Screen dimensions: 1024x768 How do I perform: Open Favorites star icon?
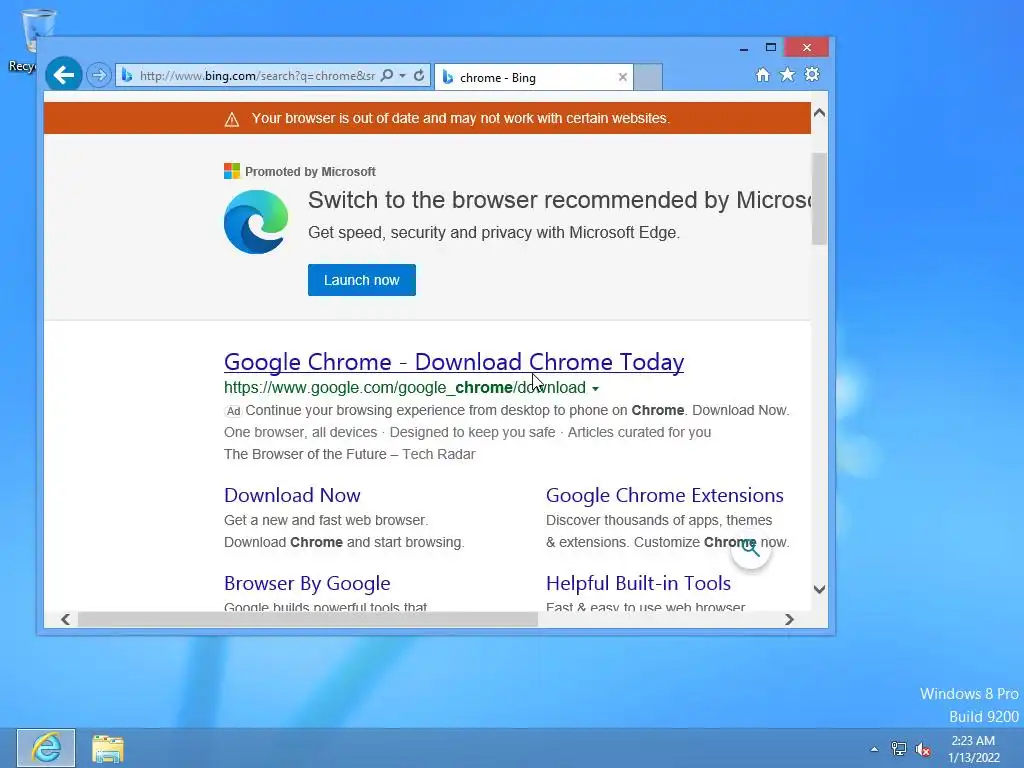[787, 74]
